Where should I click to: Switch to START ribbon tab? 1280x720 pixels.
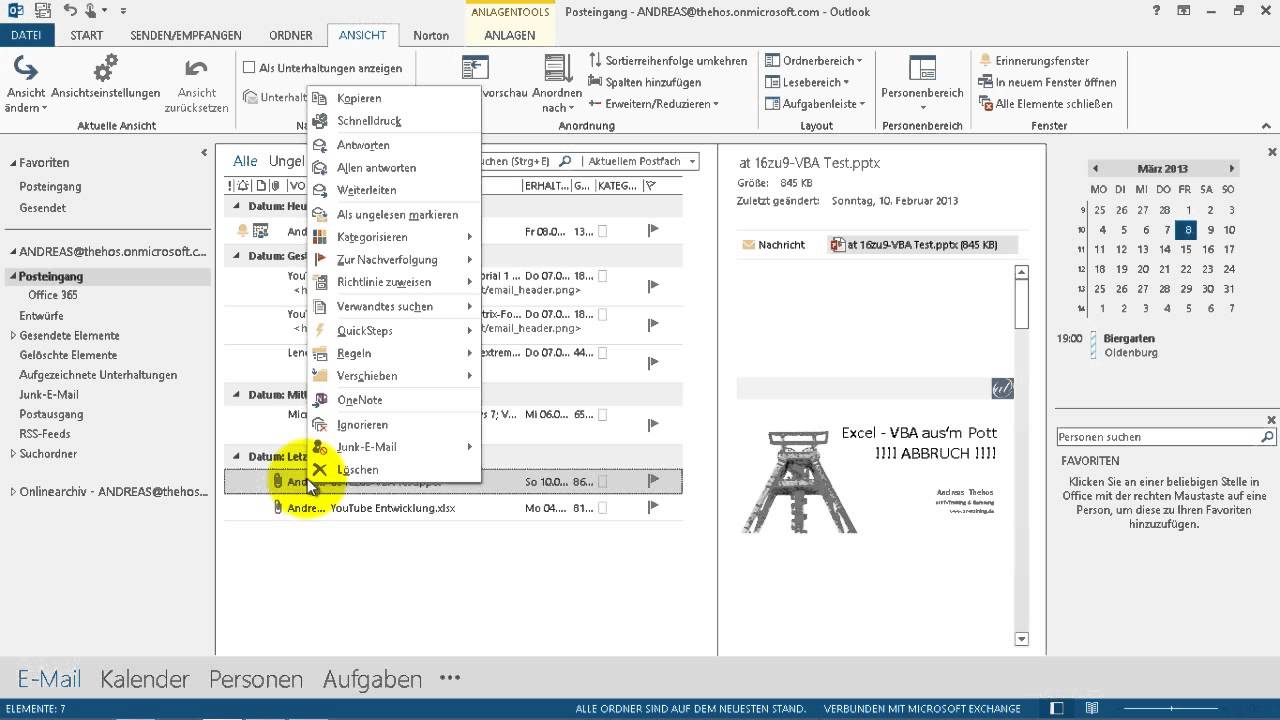[x=87, y=35]
